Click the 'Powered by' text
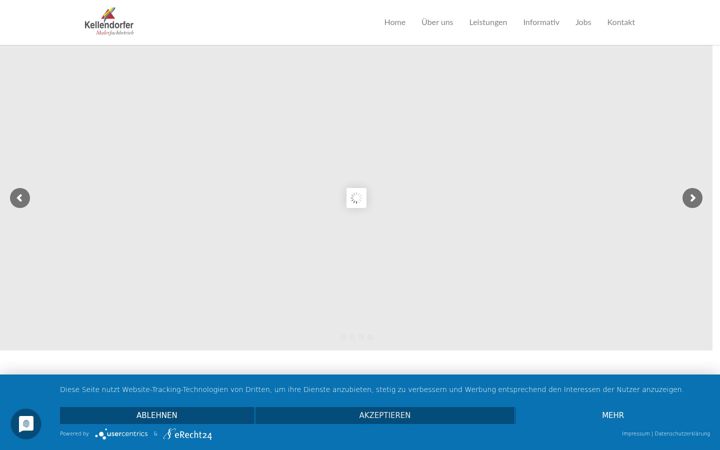 (x=74, y=433)
